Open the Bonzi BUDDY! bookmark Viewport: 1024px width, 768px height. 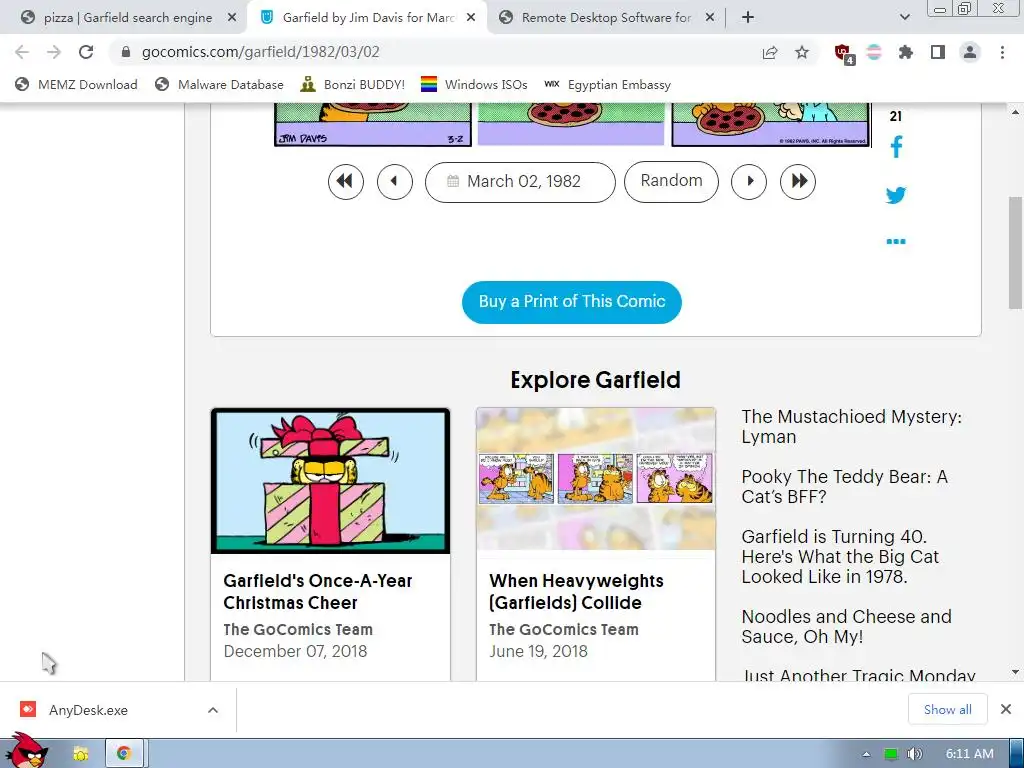coord(352,84)
